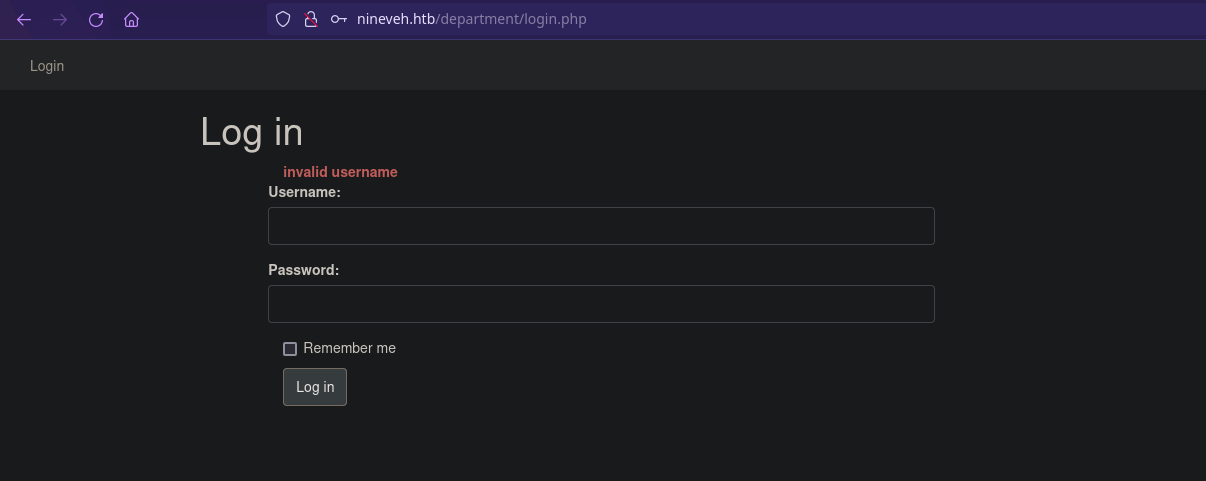Click the 'Username:' field label

(304, 192)
